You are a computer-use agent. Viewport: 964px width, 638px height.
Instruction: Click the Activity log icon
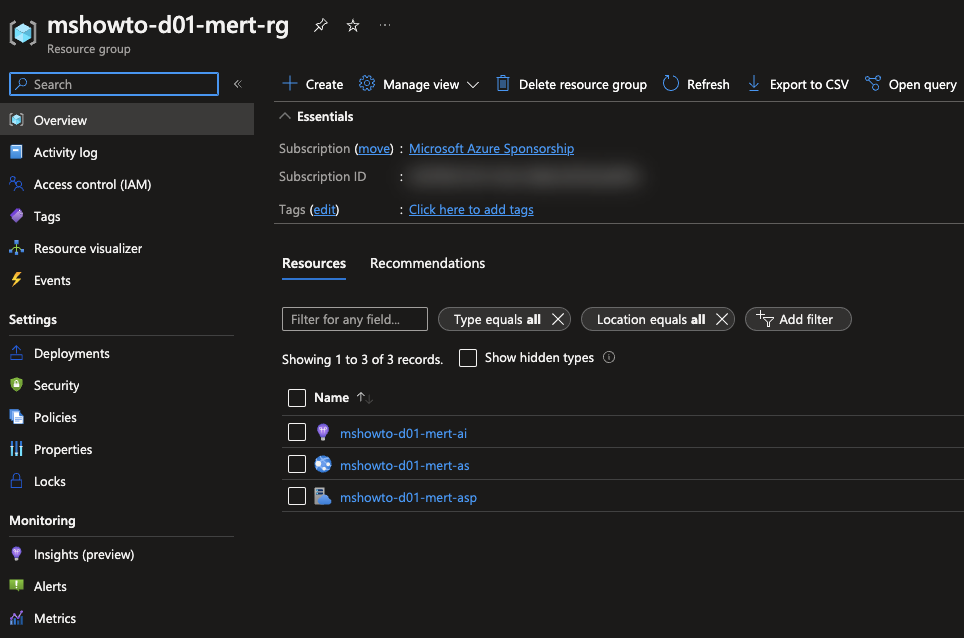coord(17,152)
